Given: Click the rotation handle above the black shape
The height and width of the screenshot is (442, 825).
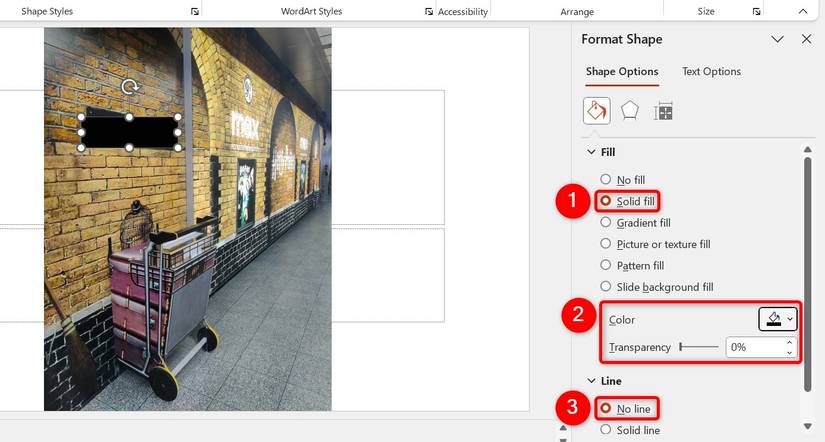Looking at the screenshot, I should coord(129,86).
